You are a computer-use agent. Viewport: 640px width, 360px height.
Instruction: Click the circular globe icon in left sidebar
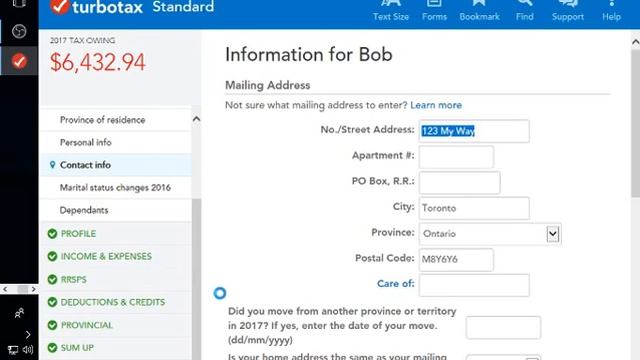click(x=19, y=31)
